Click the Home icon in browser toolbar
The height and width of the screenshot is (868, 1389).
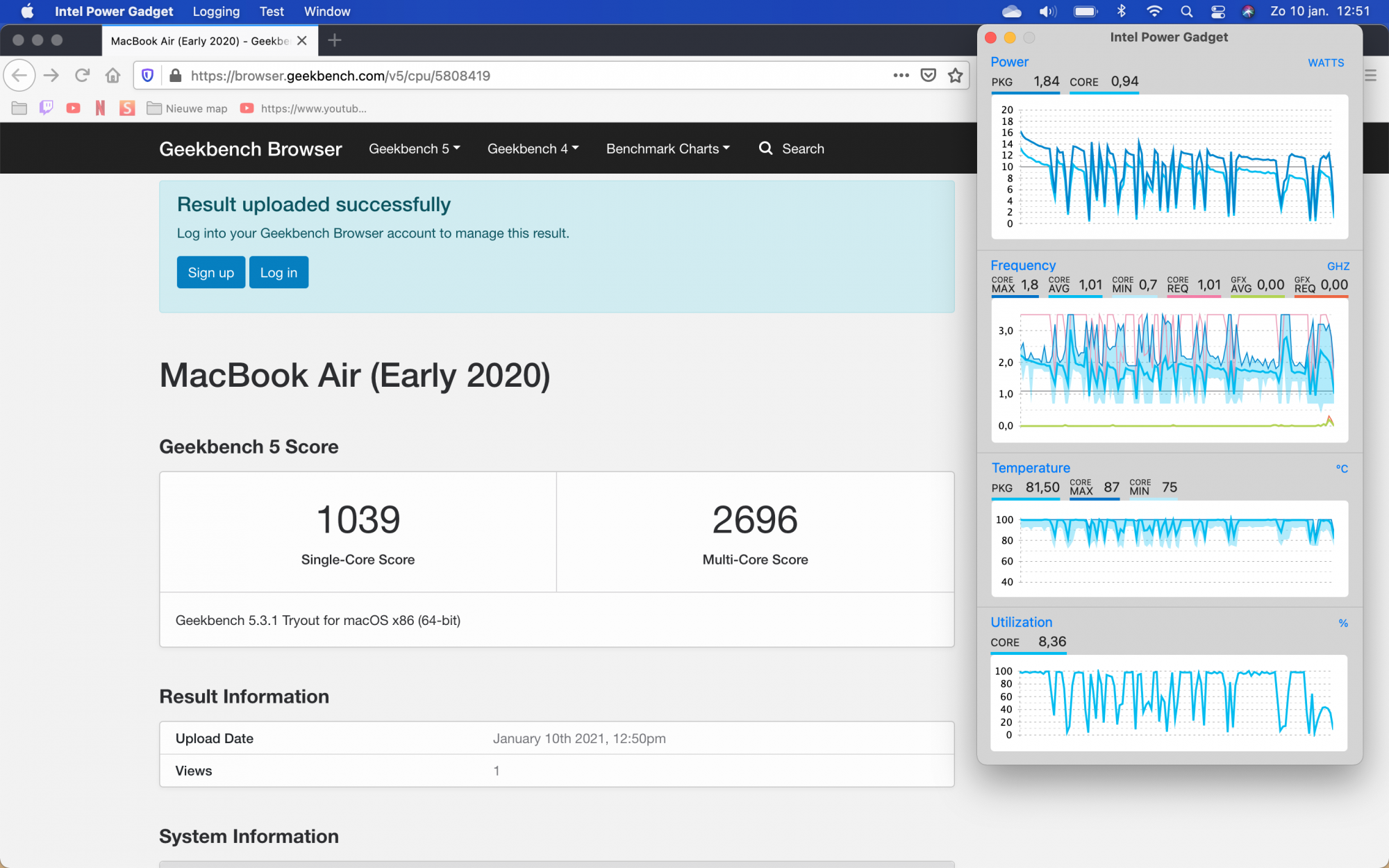[113, 75]
